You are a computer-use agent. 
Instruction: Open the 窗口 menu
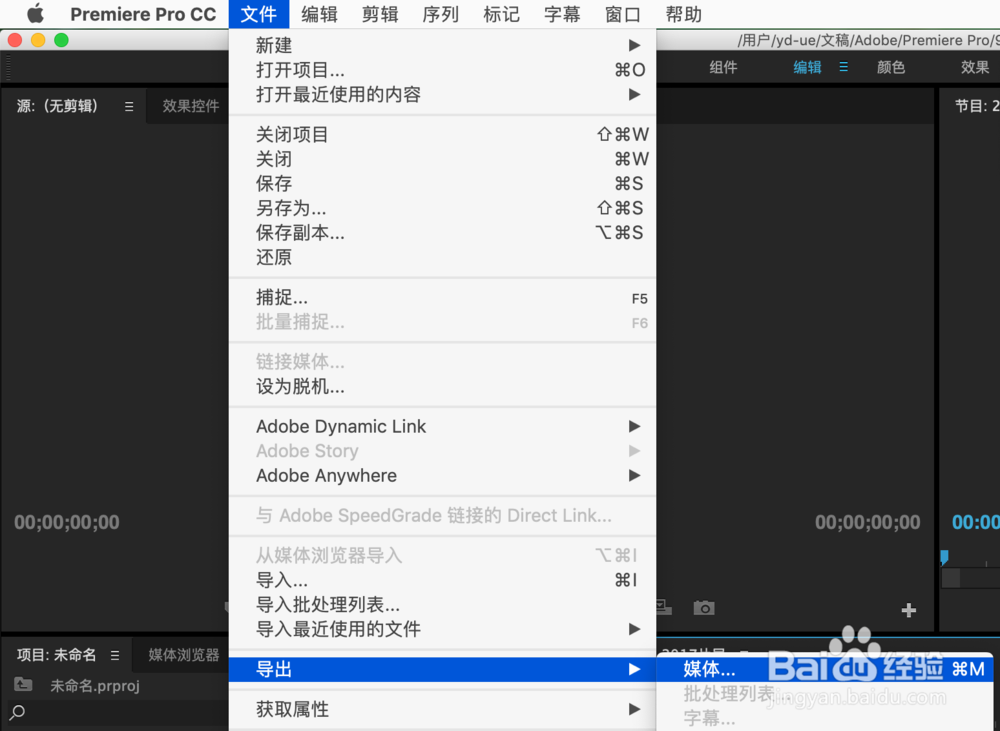tap(622, 14)
